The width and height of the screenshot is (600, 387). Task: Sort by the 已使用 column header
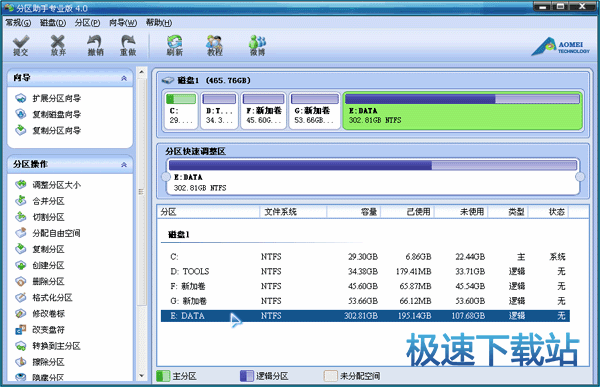point(408,212)
